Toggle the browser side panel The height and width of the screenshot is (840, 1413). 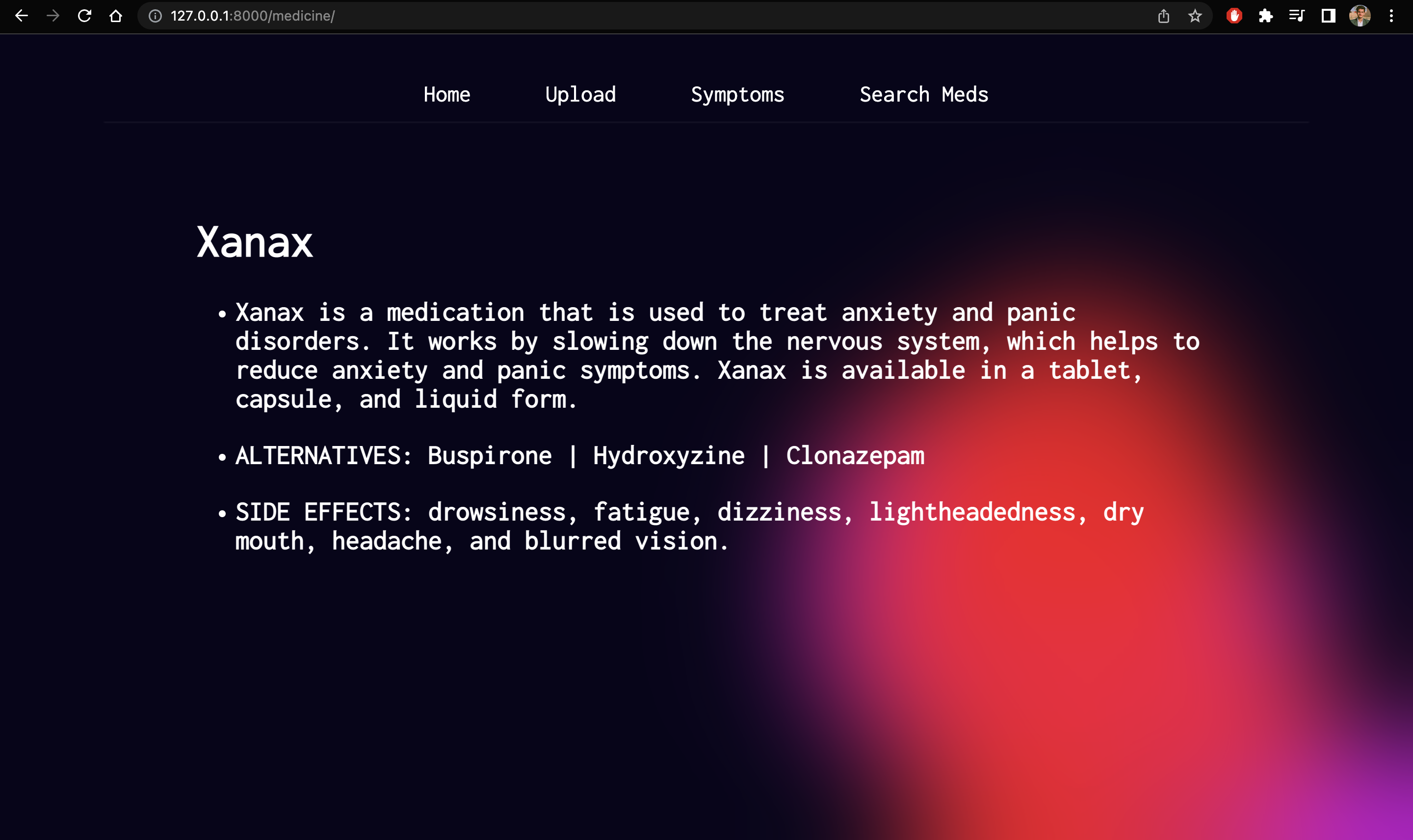click(x=1328, y=16)
